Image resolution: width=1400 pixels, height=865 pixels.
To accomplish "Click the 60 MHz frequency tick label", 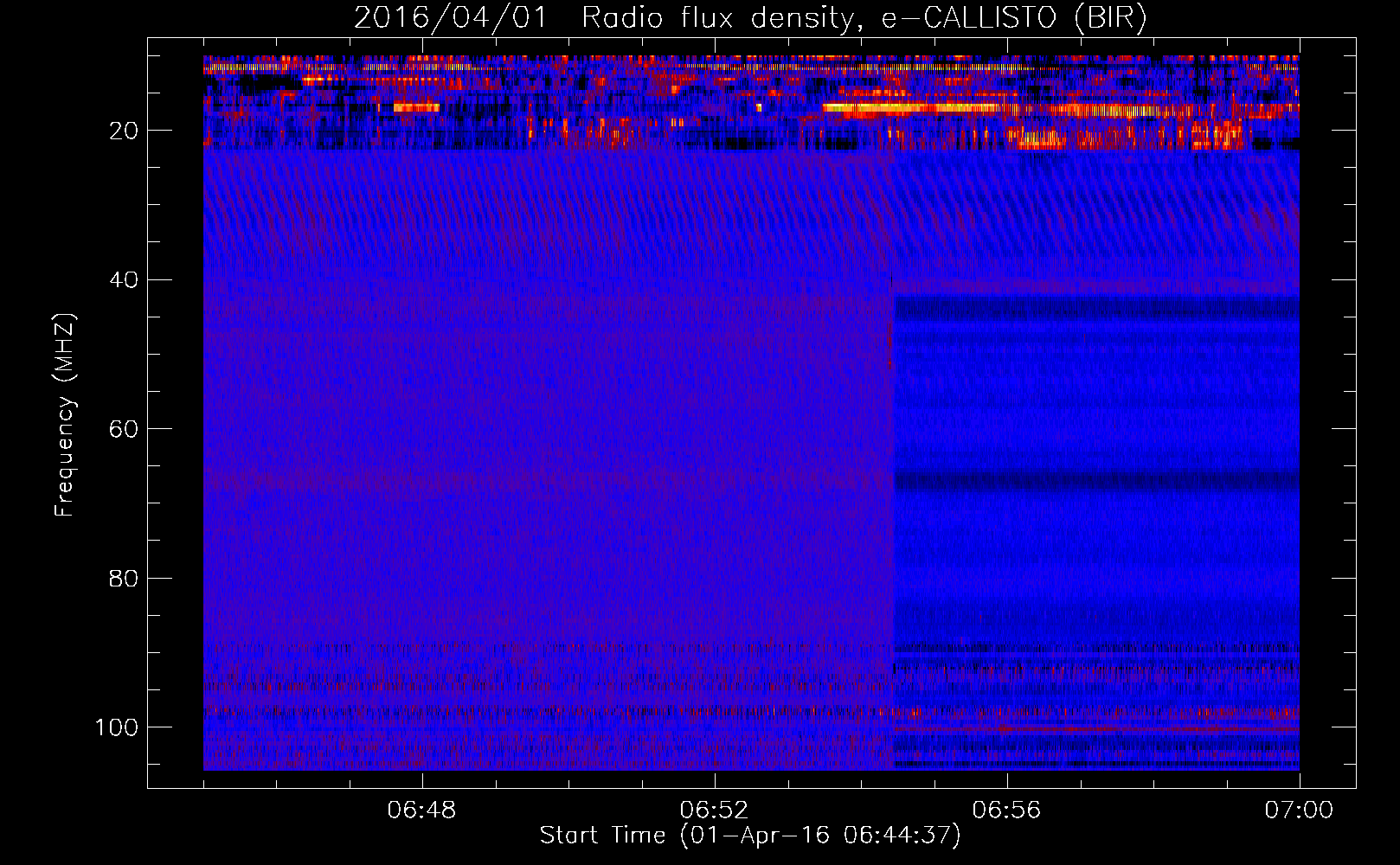I will [124, 429].
